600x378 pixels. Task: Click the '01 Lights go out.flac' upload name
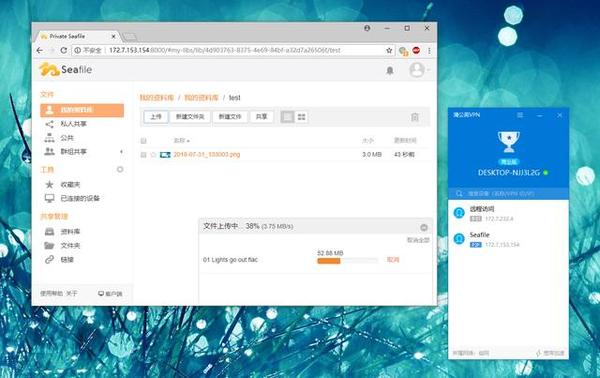(x=230, y=260)
